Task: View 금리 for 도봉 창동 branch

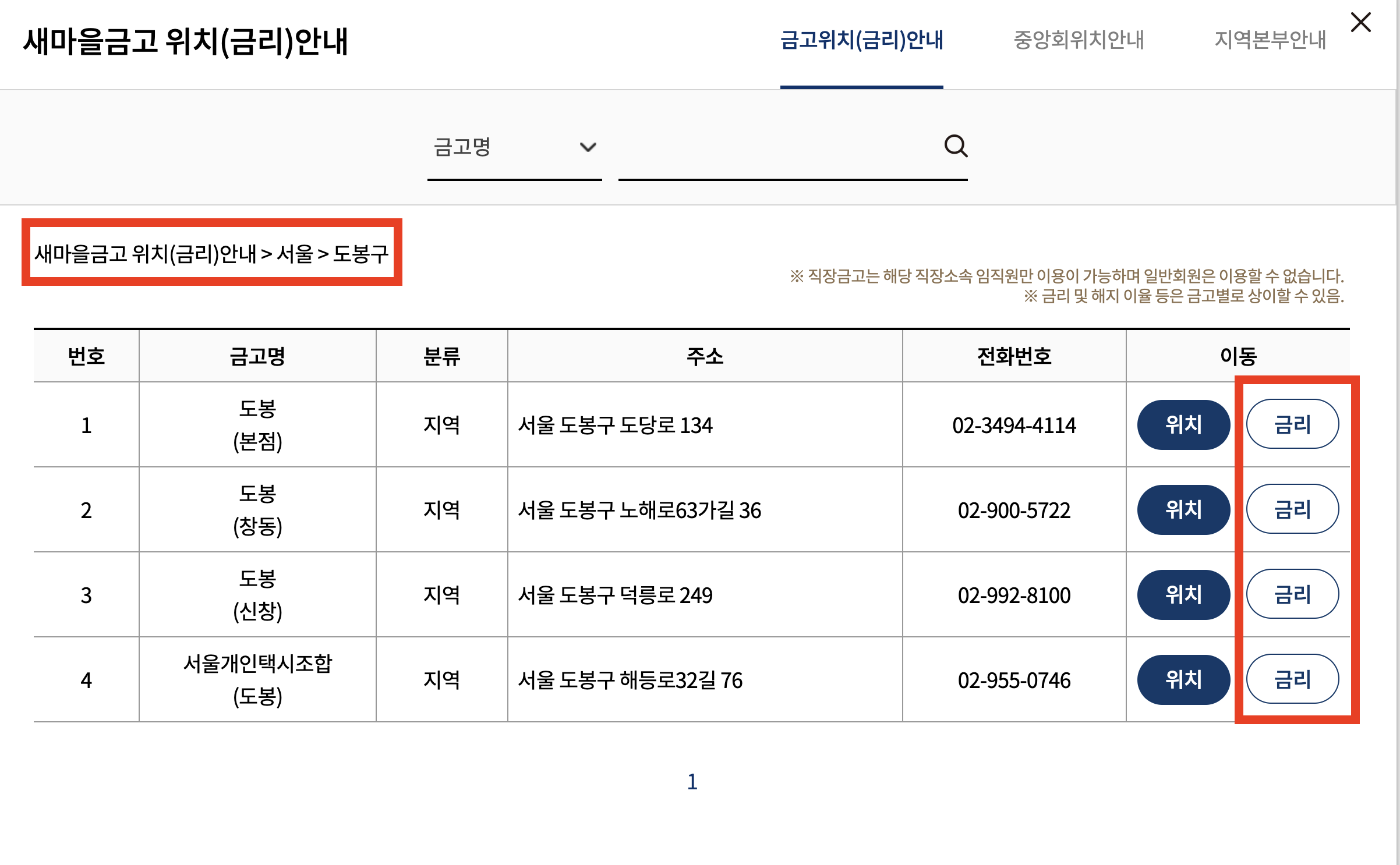Action: click(x=1292, y=510)
